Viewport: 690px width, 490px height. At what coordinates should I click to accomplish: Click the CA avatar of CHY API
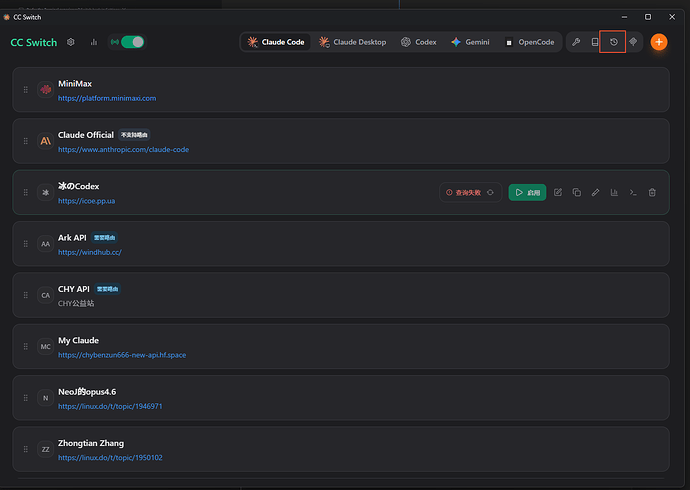[x=45, y=295]
